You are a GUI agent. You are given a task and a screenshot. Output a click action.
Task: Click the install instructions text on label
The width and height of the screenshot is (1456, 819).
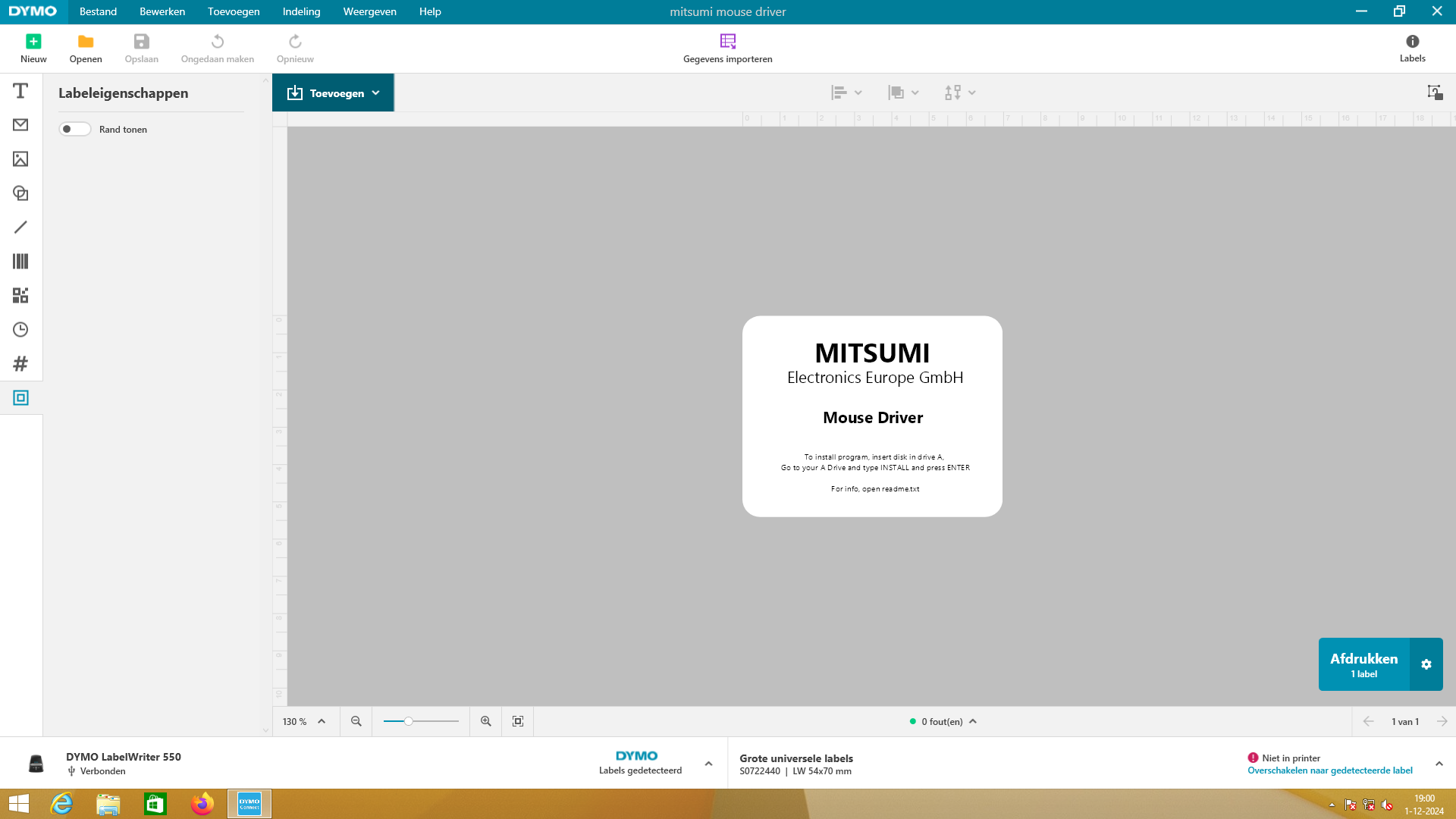(x=875, y=463)
